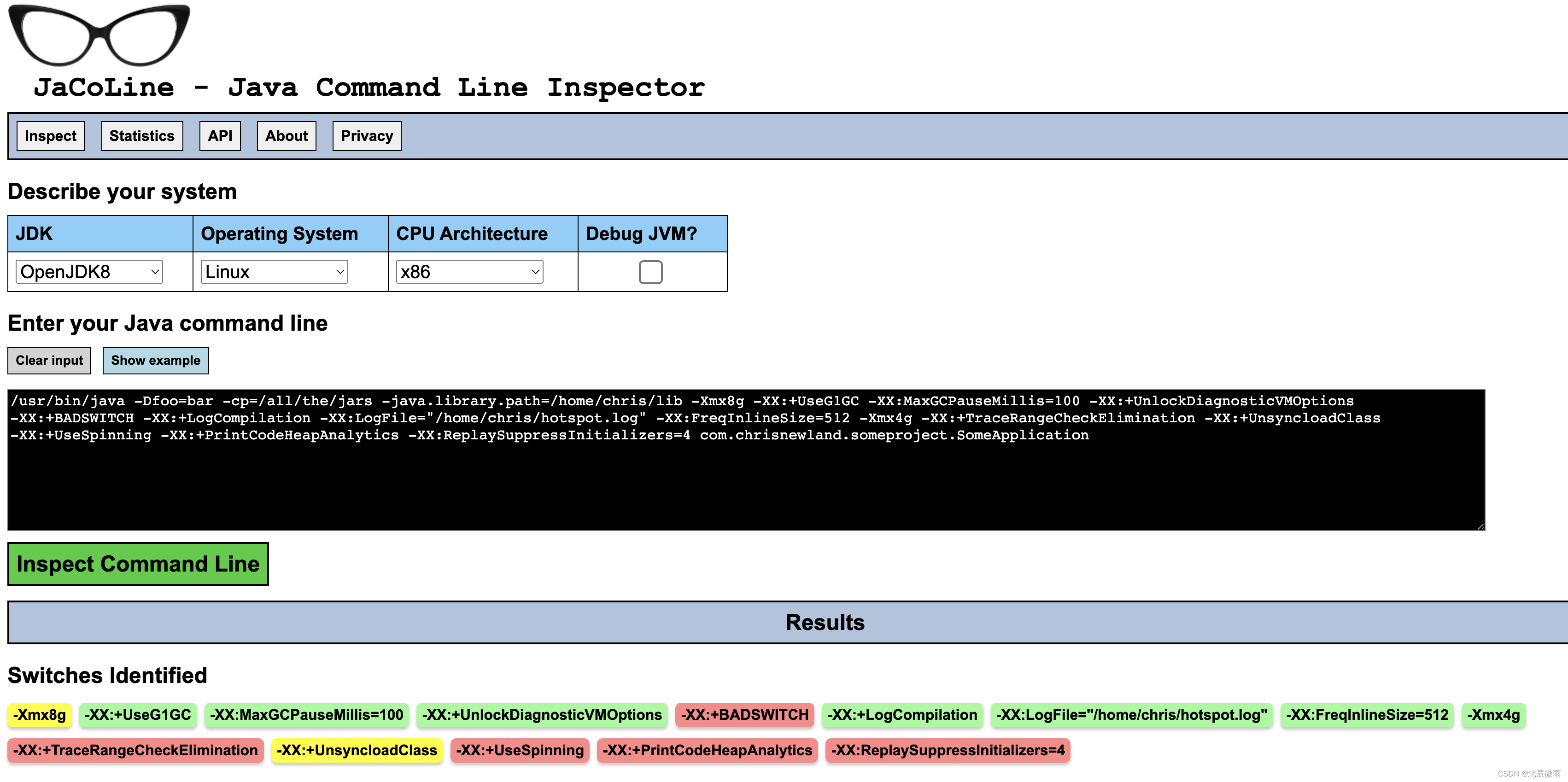
Task: Select the -XX:+PrintCodeHeapAnalytics red tag
Action: [x=708, y=750]
